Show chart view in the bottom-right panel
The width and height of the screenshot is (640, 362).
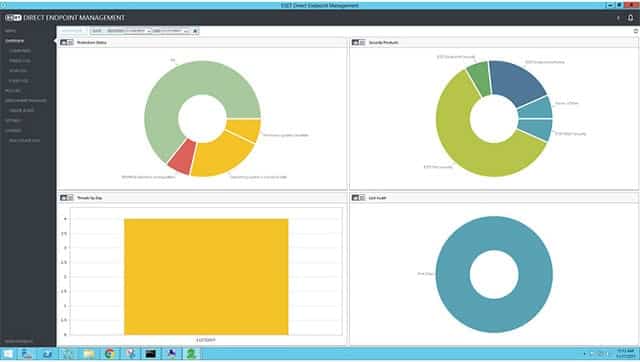point(356,198)
